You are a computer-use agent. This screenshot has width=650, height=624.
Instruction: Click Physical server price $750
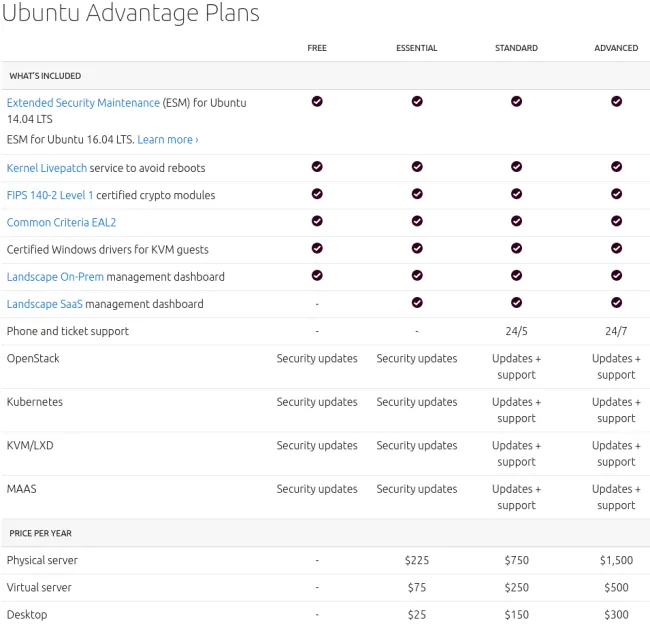[x=517, y=560]
